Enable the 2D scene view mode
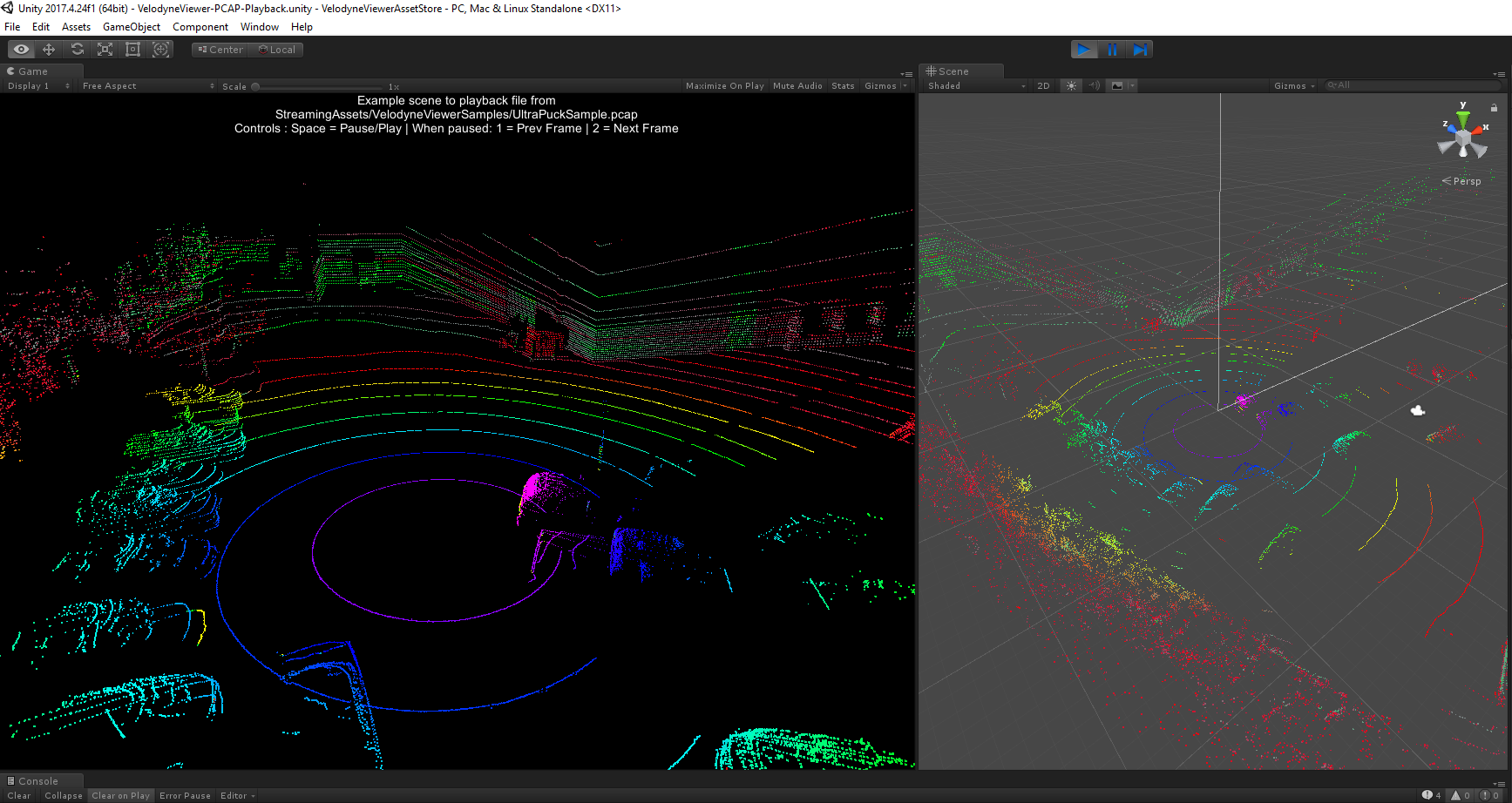This screenshot has width=1512, height=803. [x=1043, y=85]
